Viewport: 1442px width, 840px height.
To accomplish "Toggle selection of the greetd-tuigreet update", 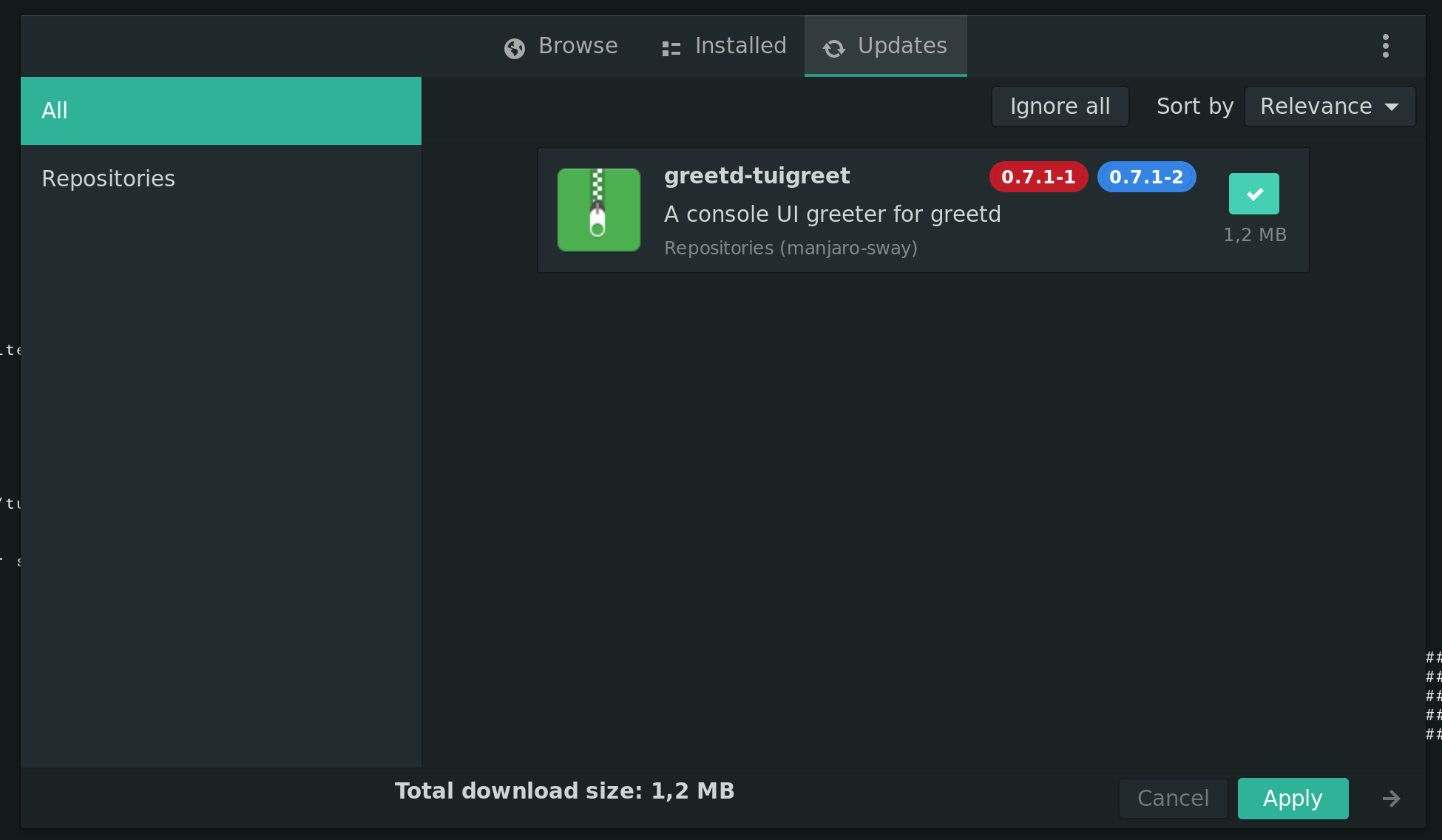I will click(1253, 193).
